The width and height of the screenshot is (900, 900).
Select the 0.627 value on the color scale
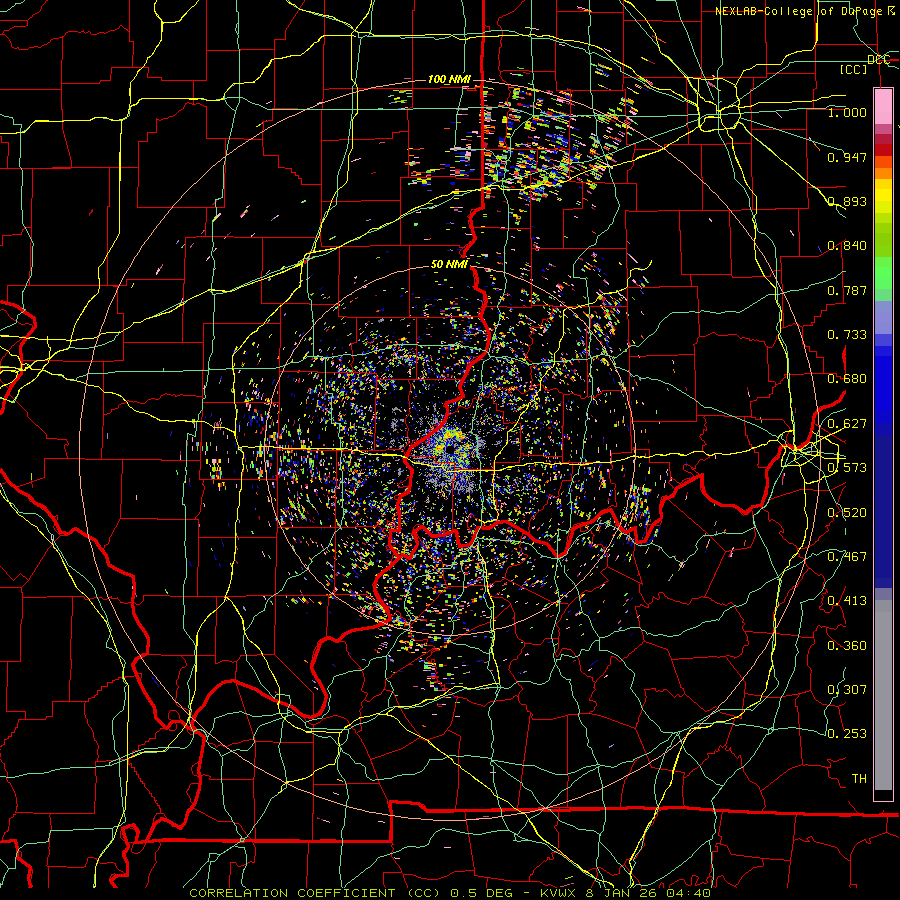coord(847,424)
